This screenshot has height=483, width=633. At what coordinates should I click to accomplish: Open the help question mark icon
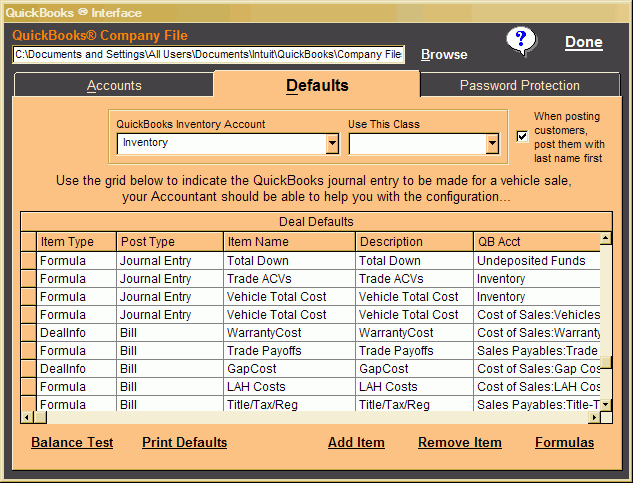[521, 41]
